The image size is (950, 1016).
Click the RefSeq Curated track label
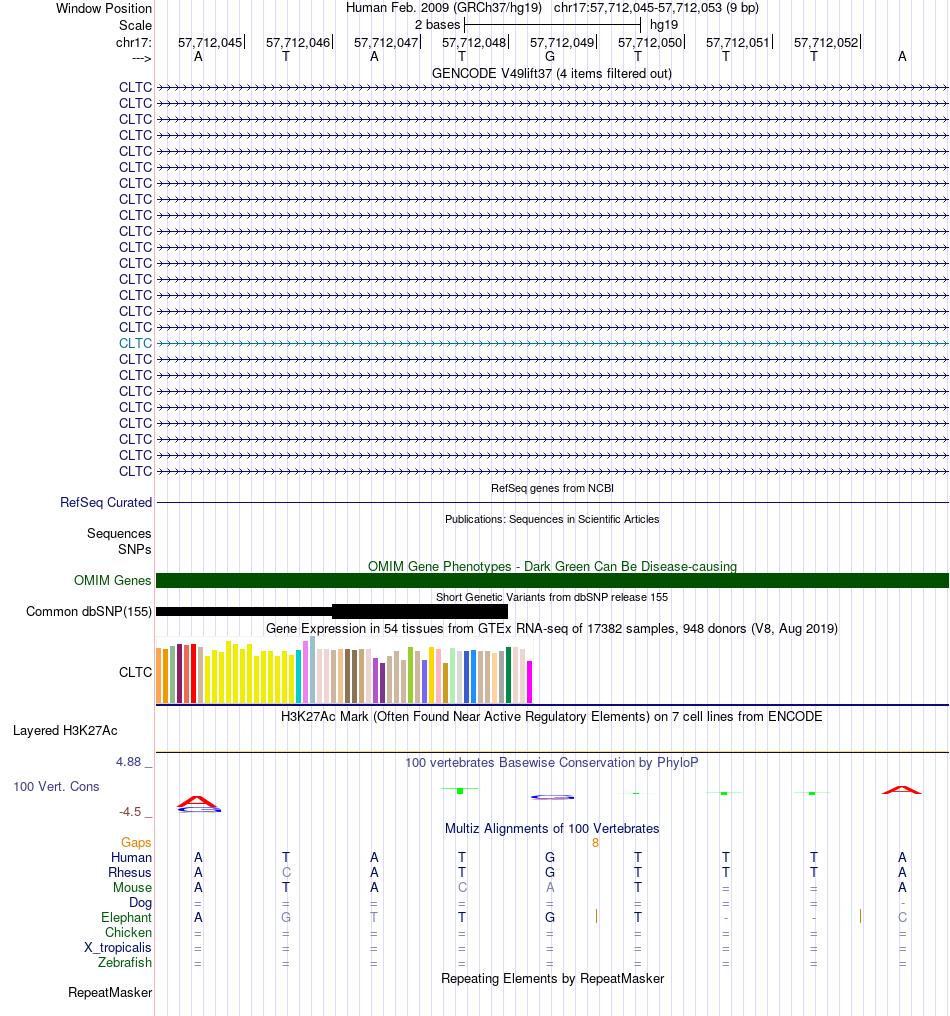click(x=106, y=502)
